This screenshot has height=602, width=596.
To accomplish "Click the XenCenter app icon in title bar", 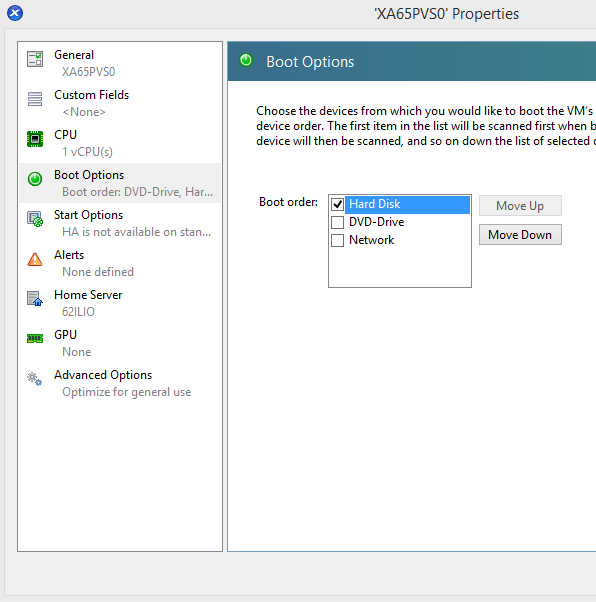I will click(x=15, y=13).
